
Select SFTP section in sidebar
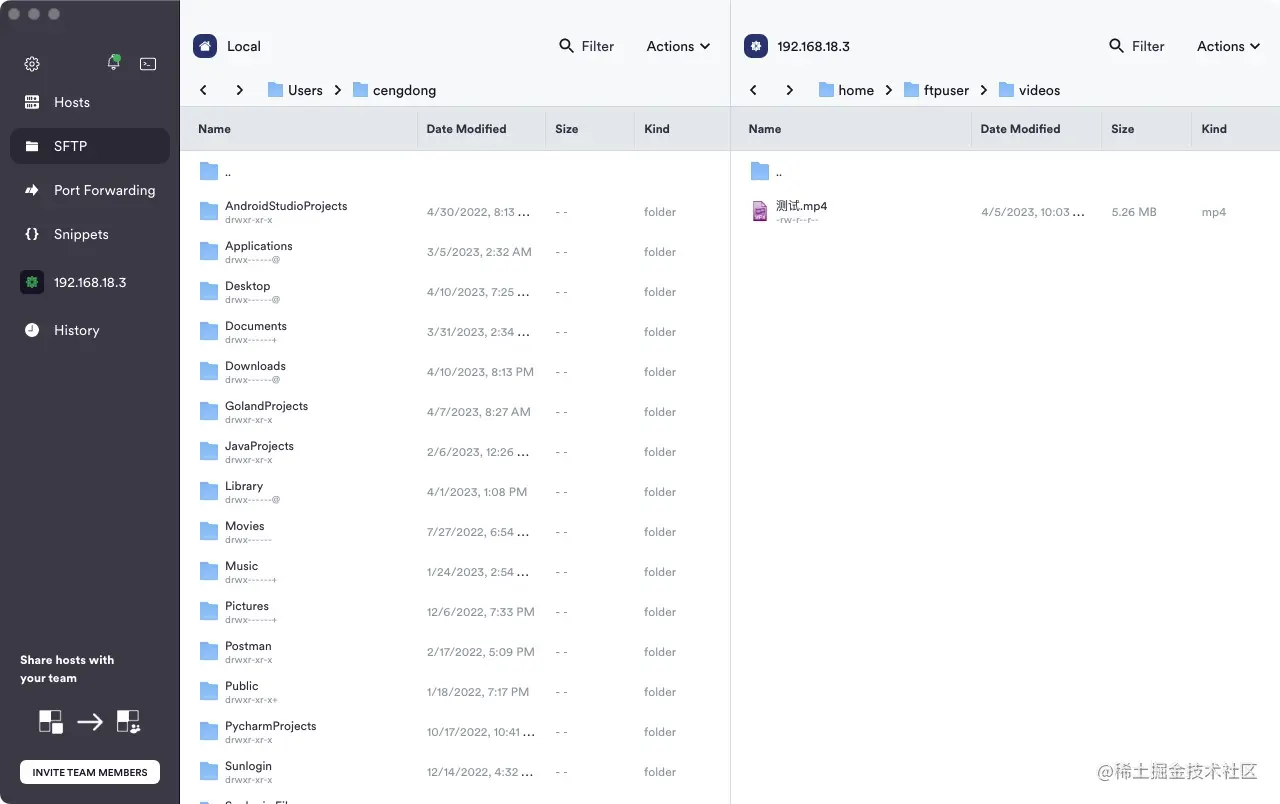tap(90, 146)
